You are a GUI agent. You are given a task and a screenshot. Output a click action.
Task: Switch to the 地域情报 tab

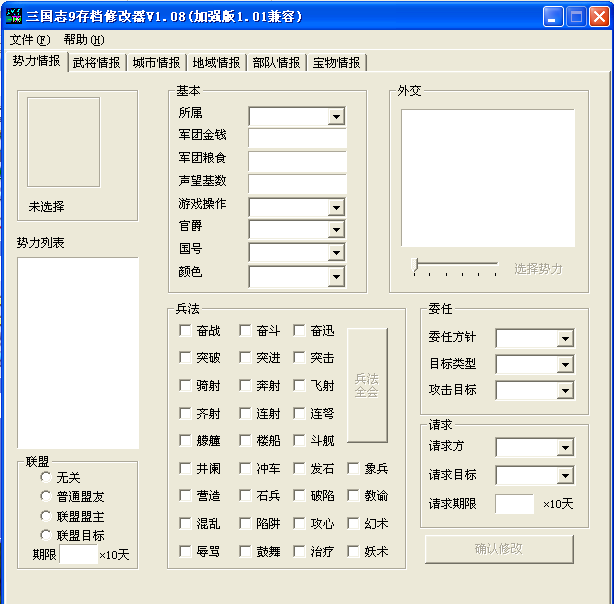(x=216, y=63)
